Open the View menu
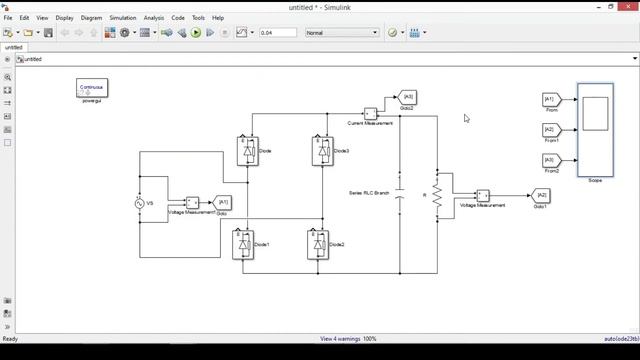 pyautogui.click(x=42, y=18)
